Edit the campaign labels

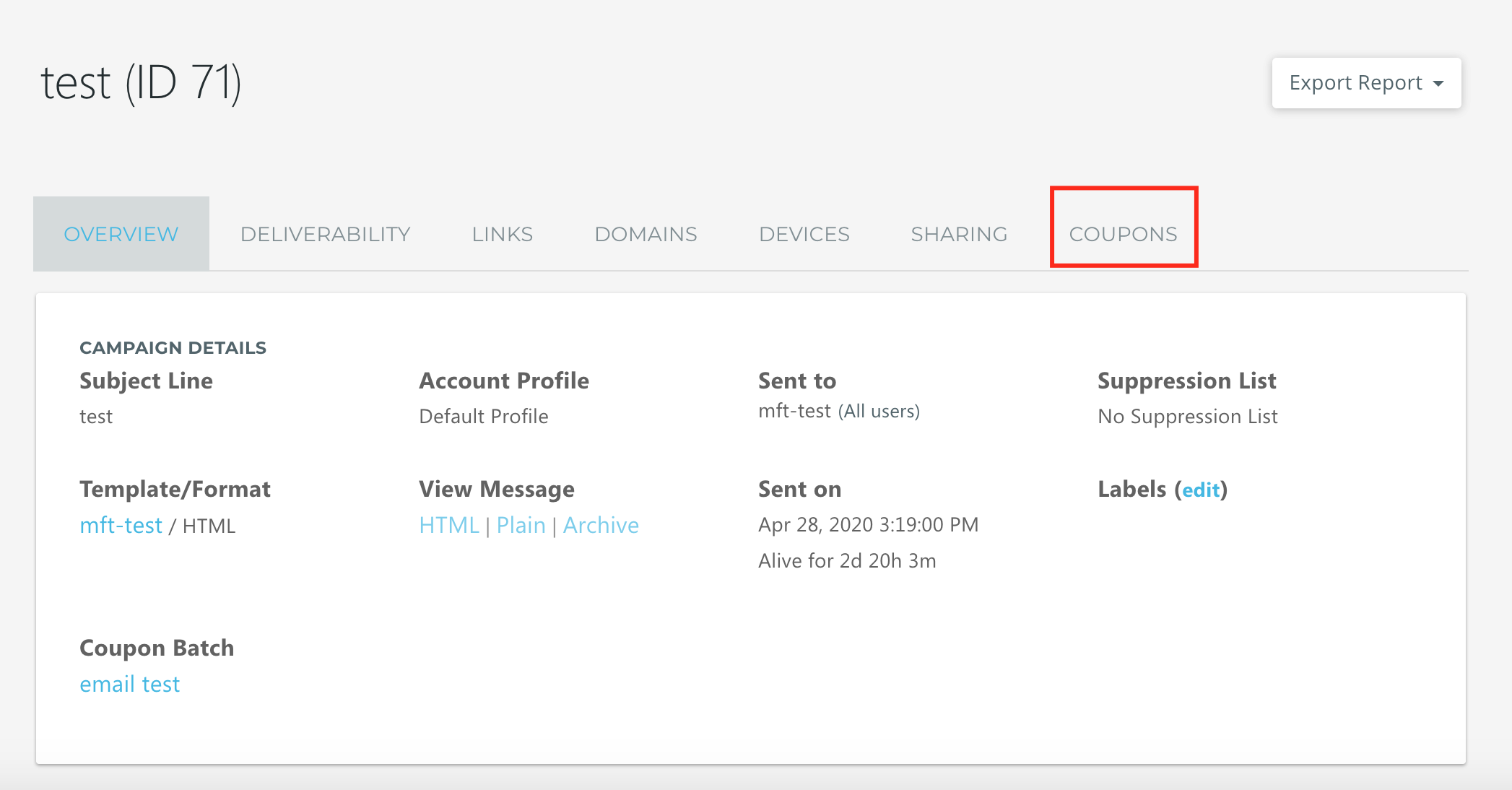(1200, 490)
